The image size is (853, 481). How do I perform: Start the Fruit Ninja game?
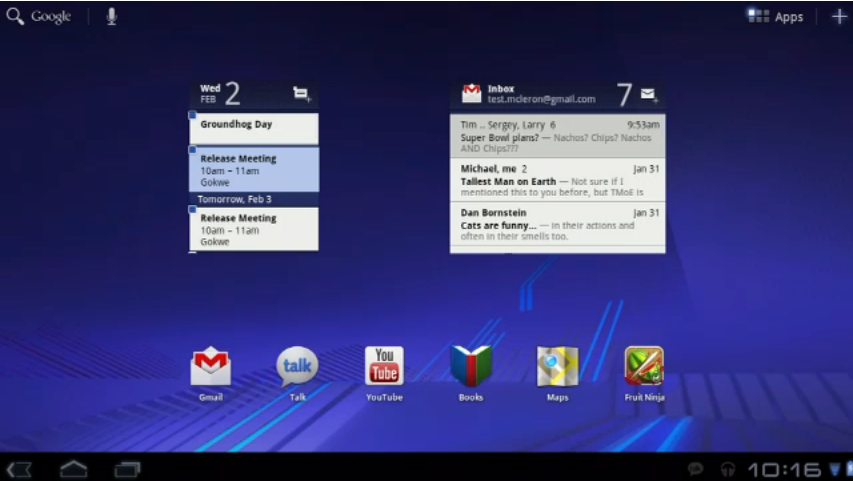coord(644,367)
